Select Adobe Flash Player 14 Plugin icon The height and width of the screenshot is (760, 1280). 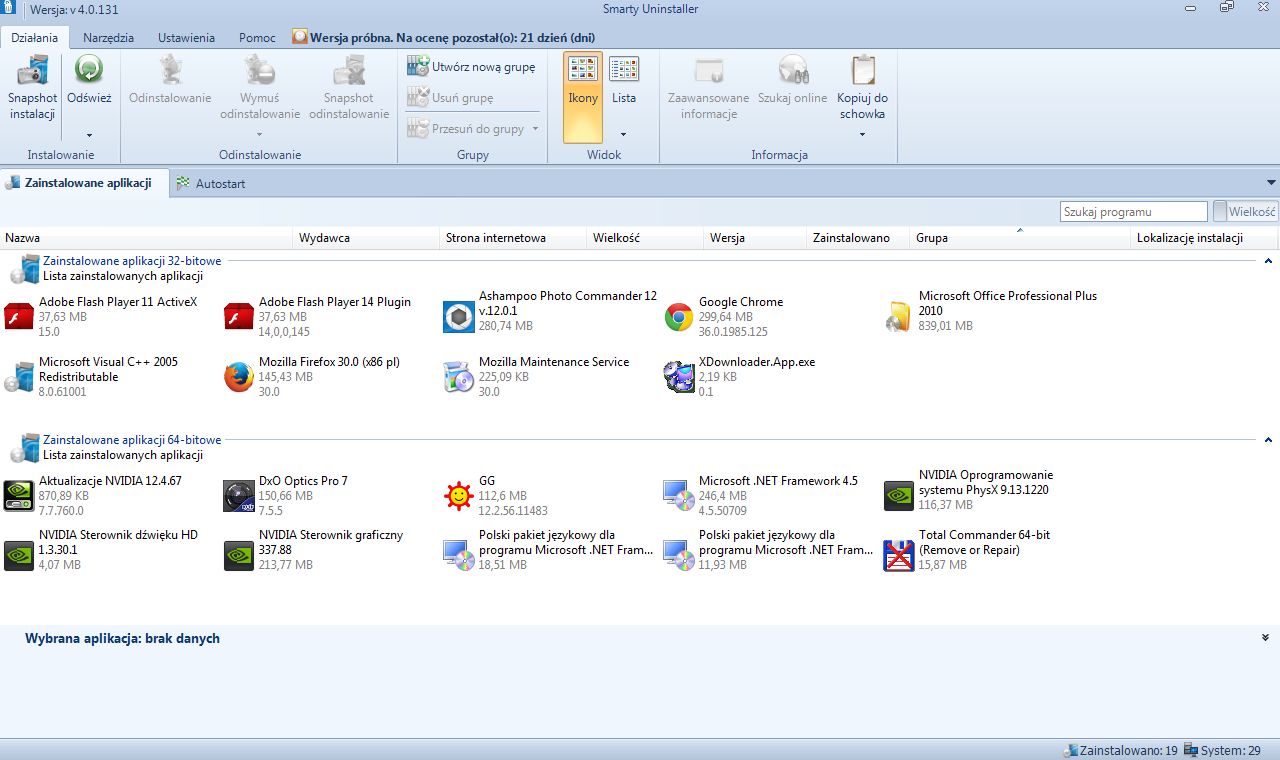tap(239, 316)
